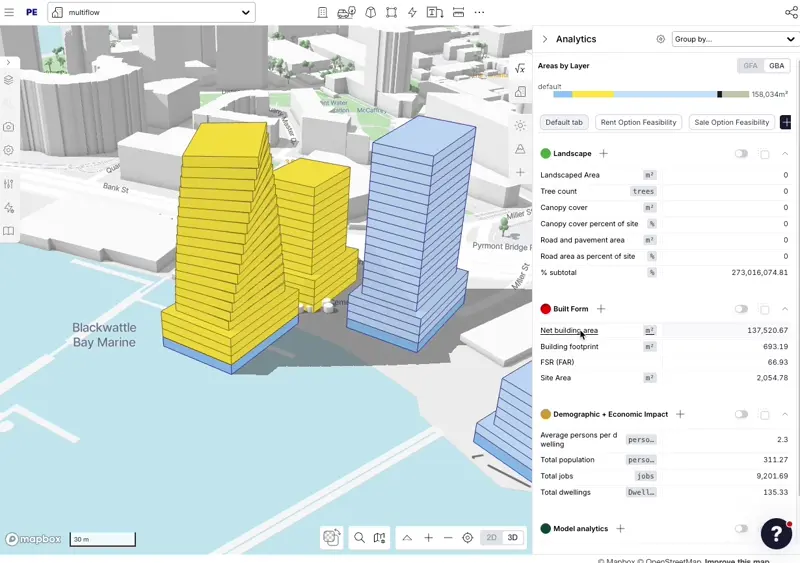Collapse the Demographic + Economic Impact chevron
This screenshot has height=563, width=800.
tap(785, 414)
